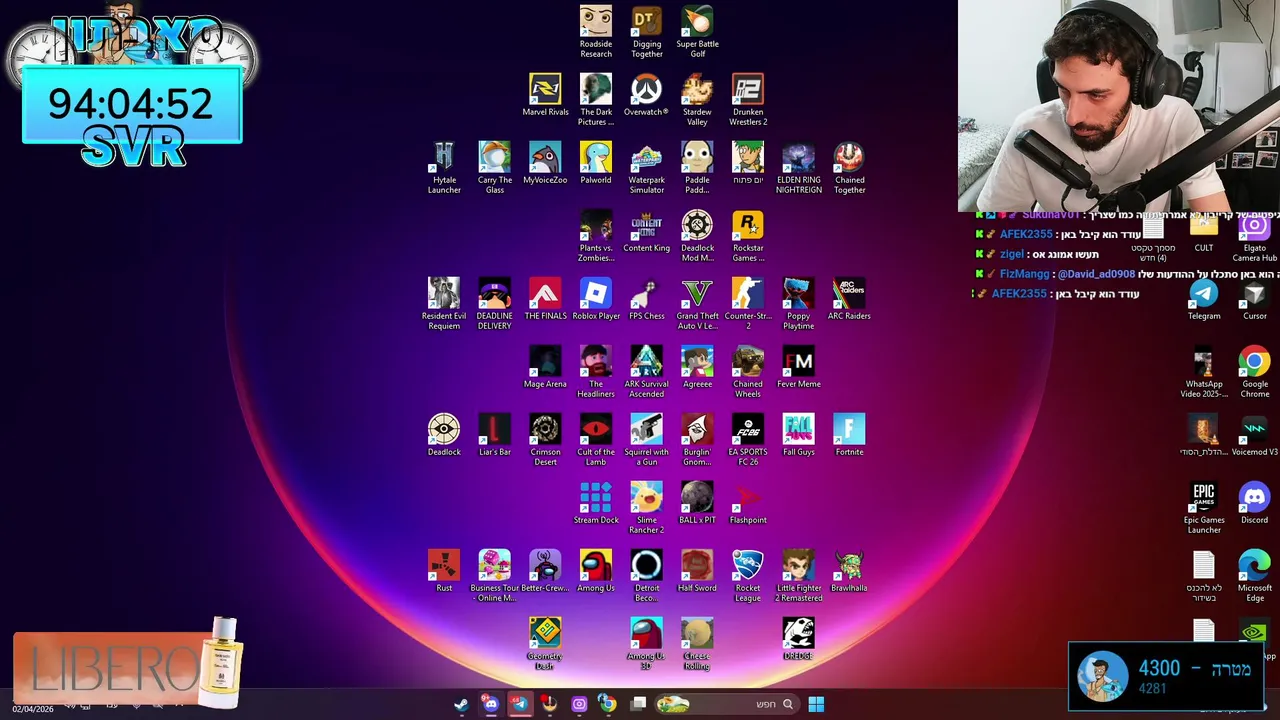Select the Resident Evil Requiem icon
The width and height of the screenshot is (1280, 720).
coord(444,303)
